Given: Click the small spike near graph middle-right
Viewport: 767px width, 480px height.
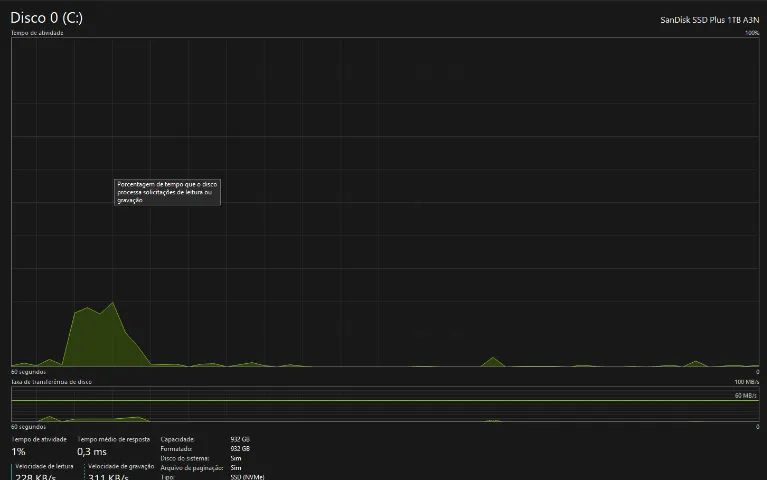Looking at the screenshot, I should click(x=493, y=362).
